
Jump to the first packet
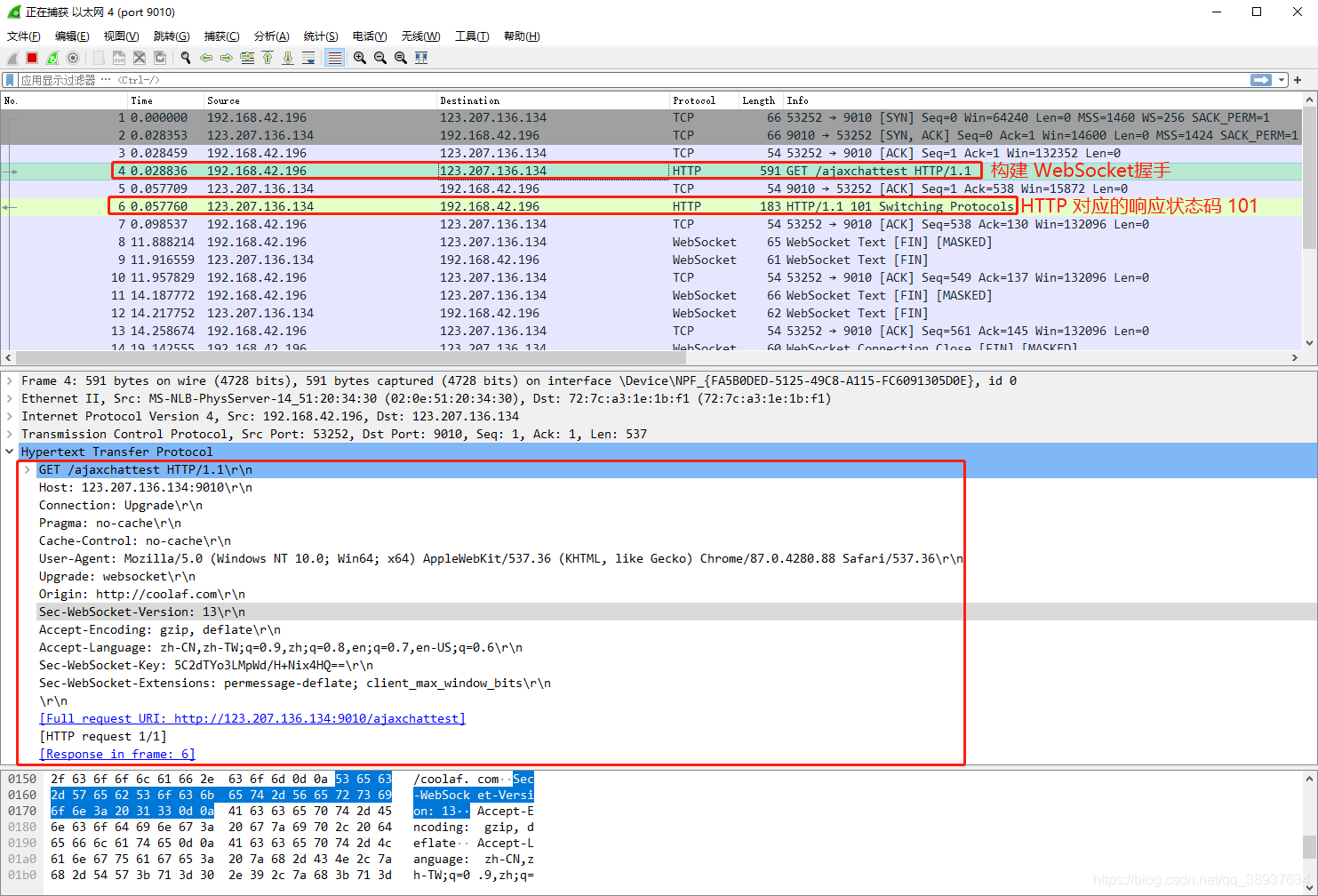pyautogui.click(x=268, y=57)
